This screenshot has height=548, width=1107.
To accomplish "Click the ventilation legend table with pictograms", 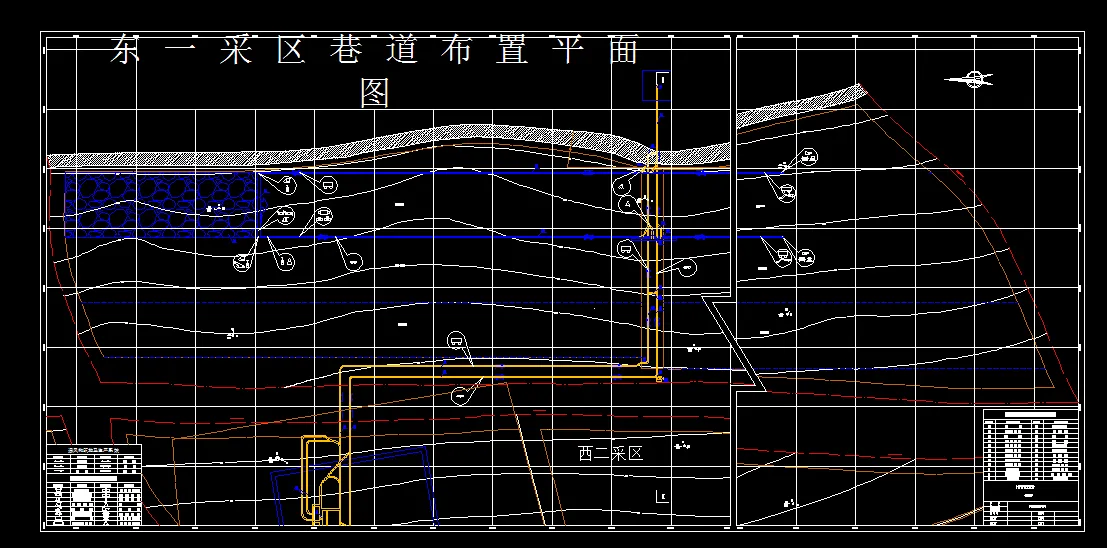I will click(x=94, y=485).
